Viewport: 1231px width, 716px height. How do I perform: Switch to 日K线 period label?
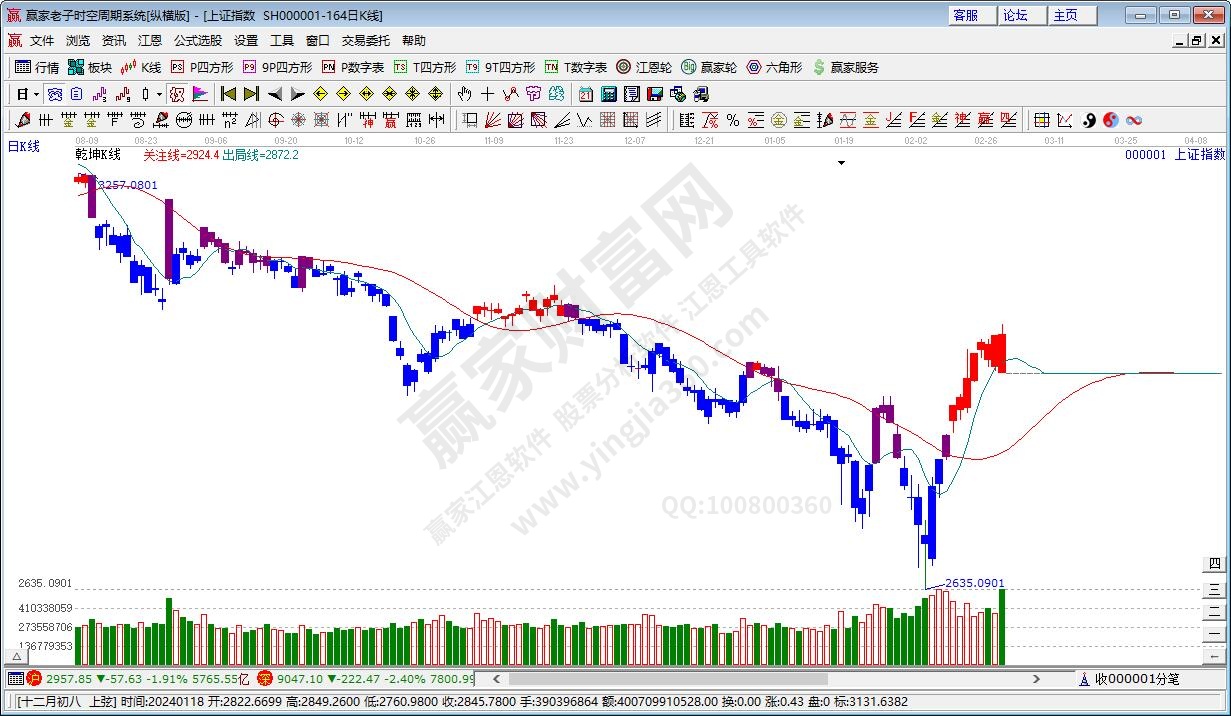click(24, 147)
